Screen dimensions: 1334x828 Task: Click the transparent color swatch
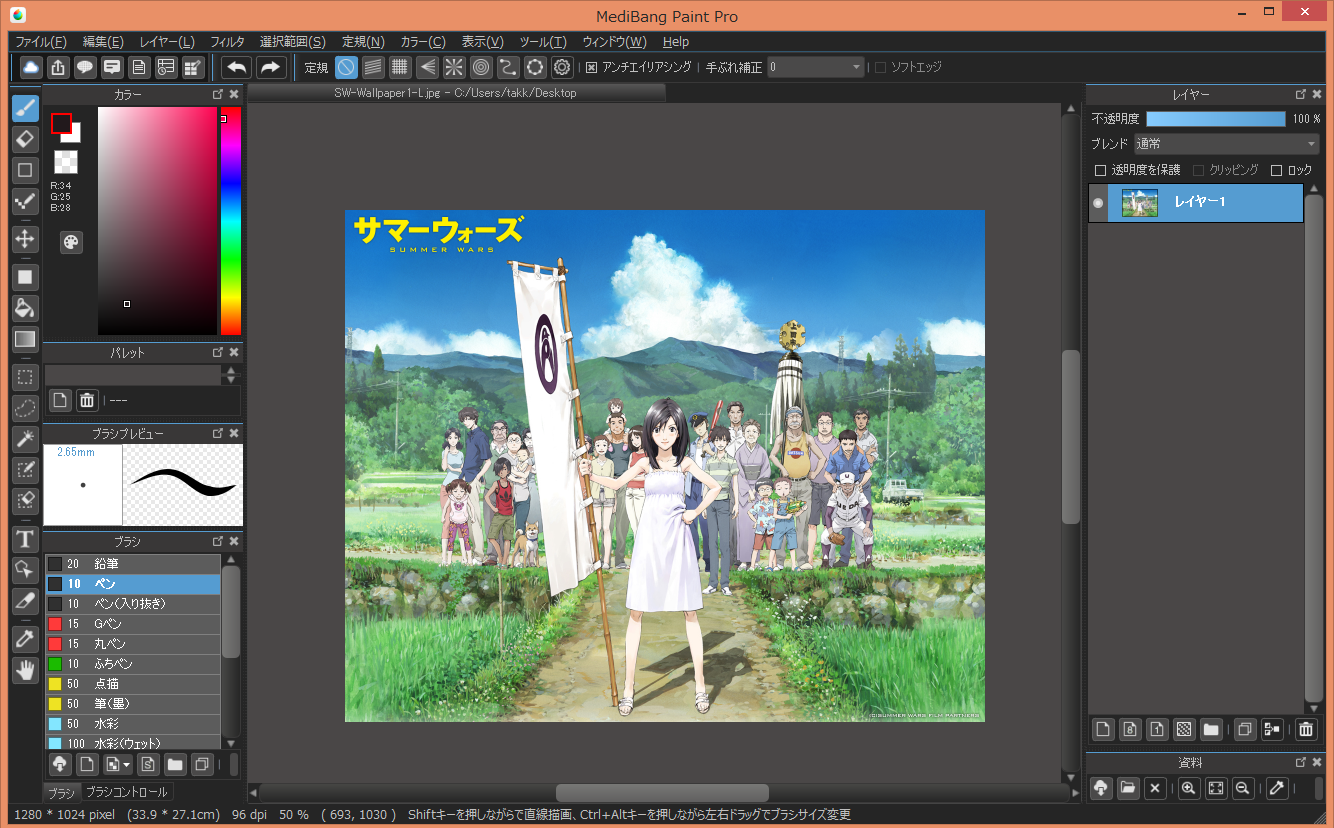pos(66,162)
